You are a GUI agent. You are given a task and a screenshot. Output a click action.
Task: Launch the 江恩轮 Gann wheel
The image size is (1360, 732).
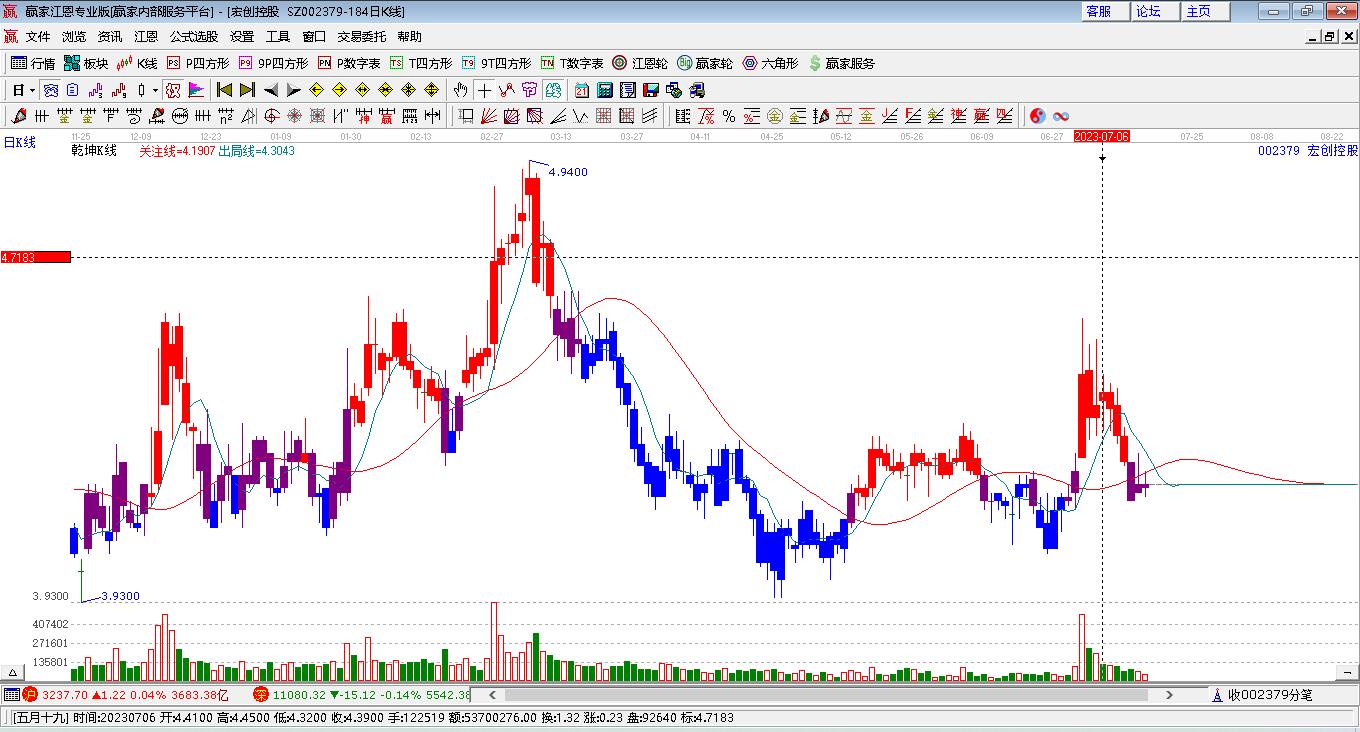pyautogui.click(x=640, y=63)
